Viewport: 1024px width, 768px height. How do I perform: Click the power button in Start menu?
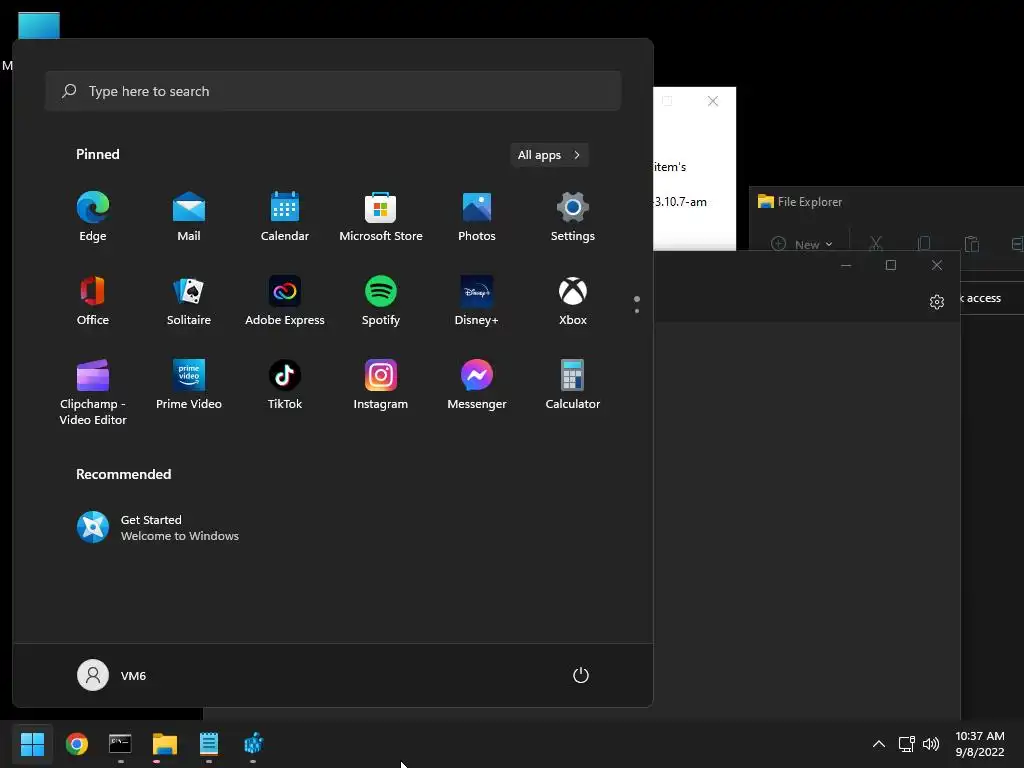click(581, 675)
